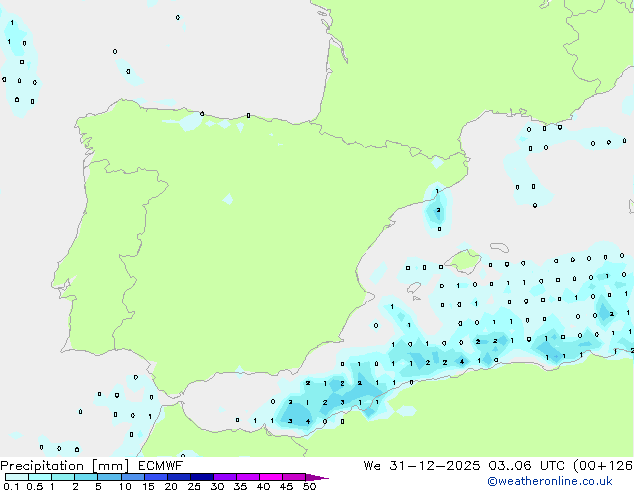The width and height of the screenshot is (634, 490).
Task: Click the '30' legend scale label
Action: click(x=217, y=486)
